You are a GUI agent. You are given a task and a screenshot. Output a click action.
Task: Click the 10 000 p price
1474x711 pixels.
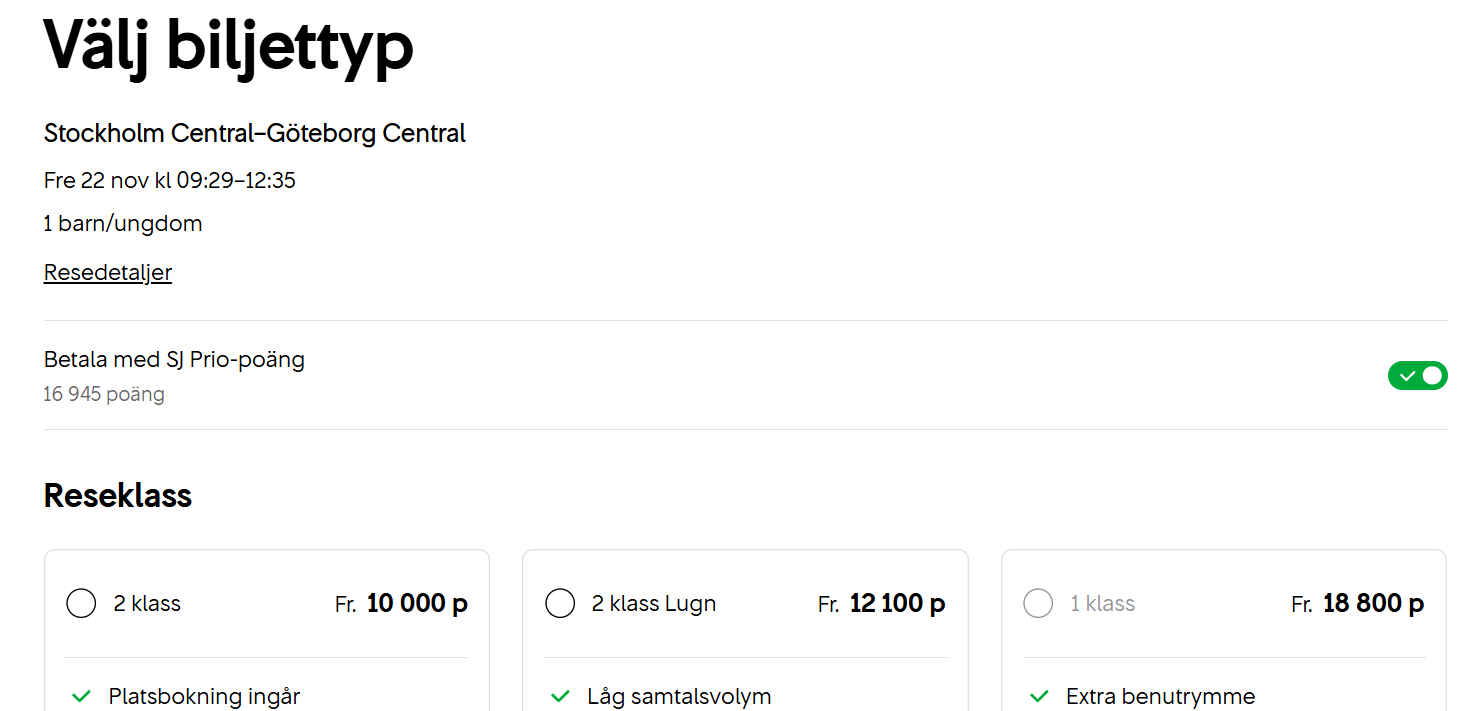click(417, 604)
